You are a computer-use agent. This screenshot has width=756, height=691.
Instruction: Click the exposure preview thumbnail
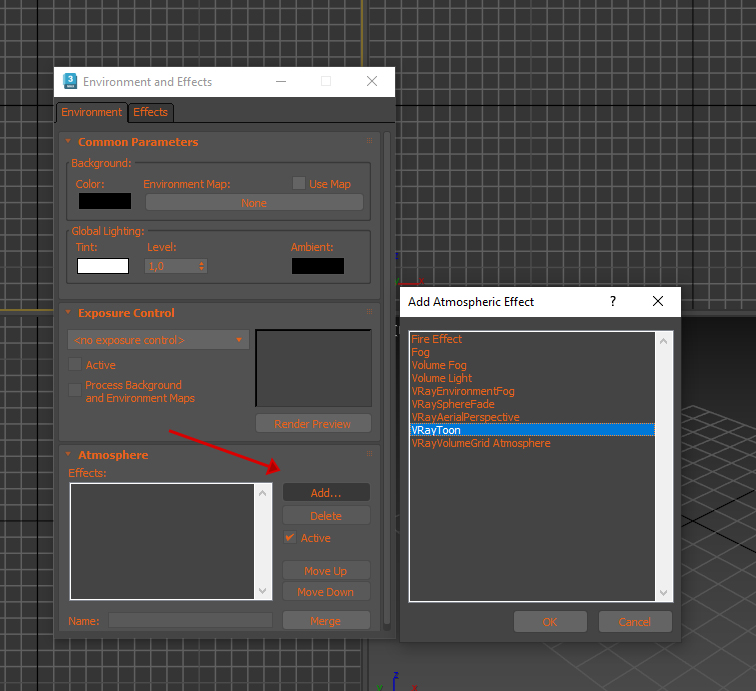tap(313, 368)
